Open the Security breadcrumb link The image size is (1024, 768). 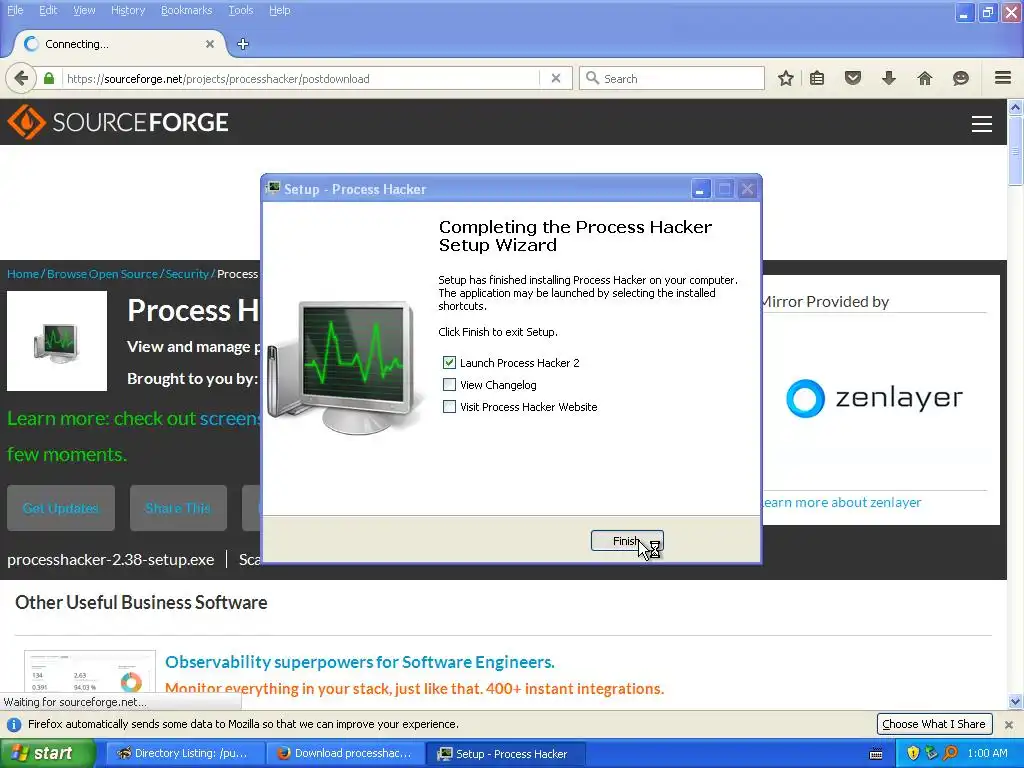point(187,274)
